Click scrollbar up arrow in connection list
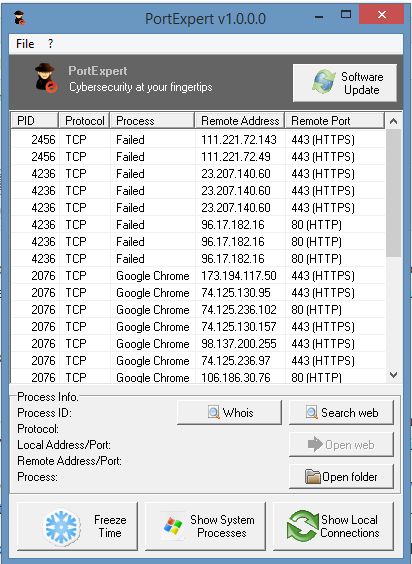Viewport: 412px width, 564px height. (x=393, y=121)
